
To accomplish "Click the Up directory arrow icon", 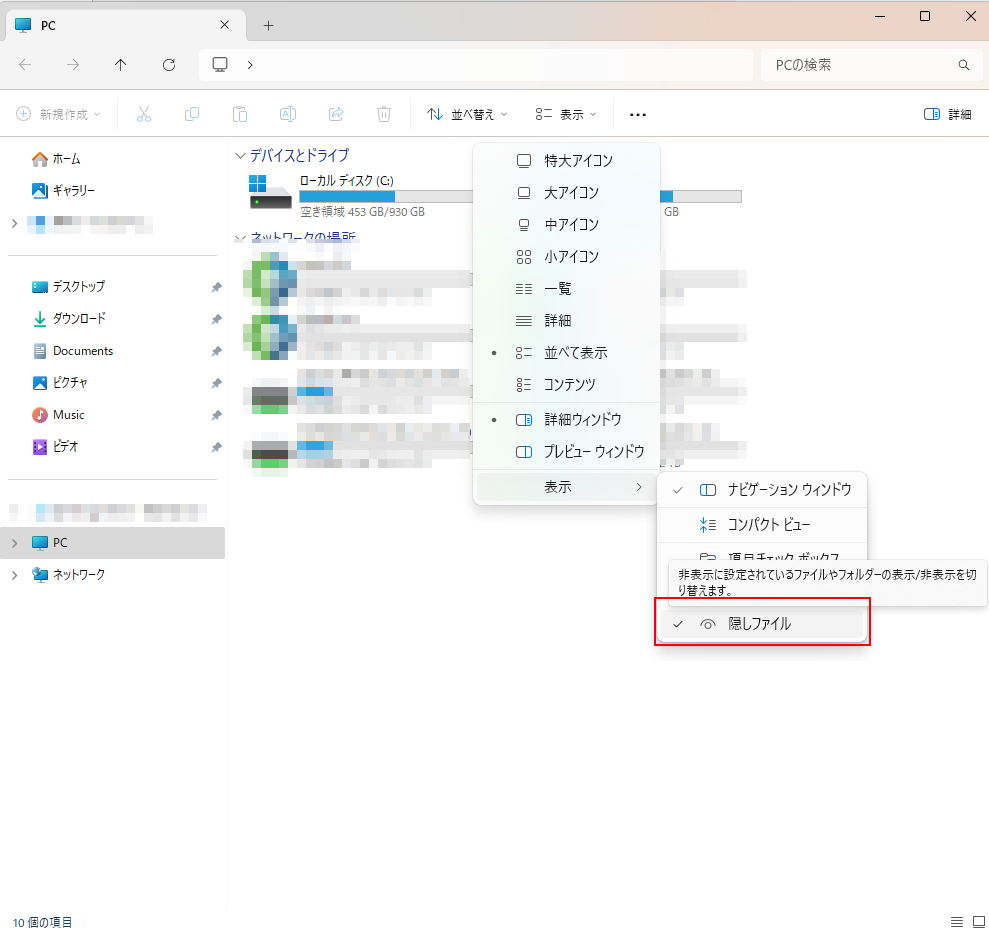I will (x=121, y=65).
